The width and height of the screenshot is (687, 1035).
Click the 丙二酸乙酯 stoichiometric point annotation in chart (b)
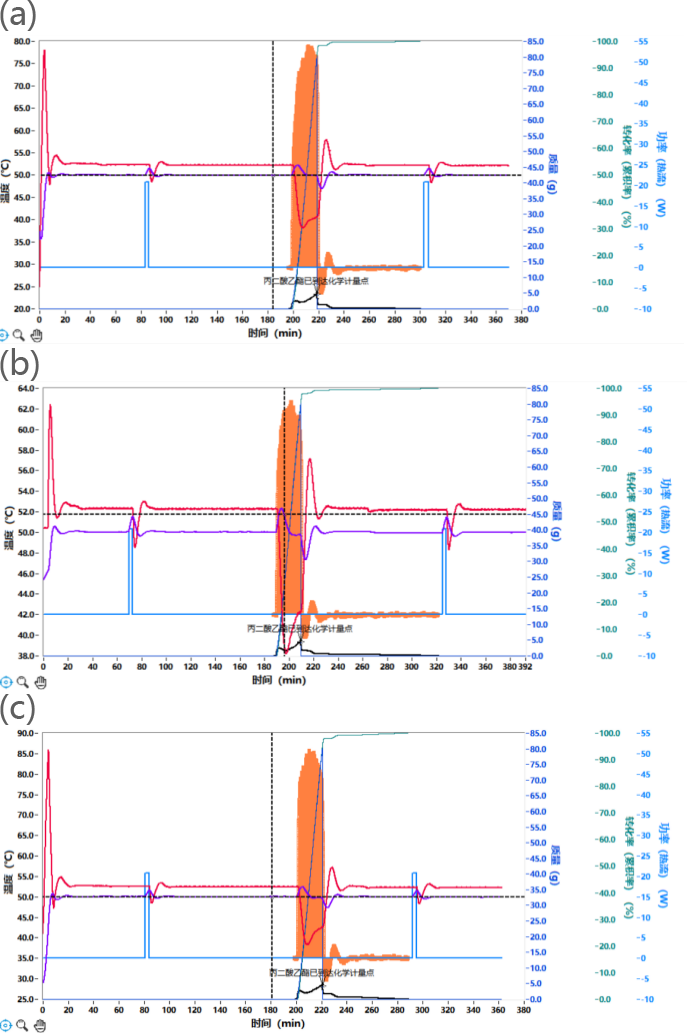[299, 628]
